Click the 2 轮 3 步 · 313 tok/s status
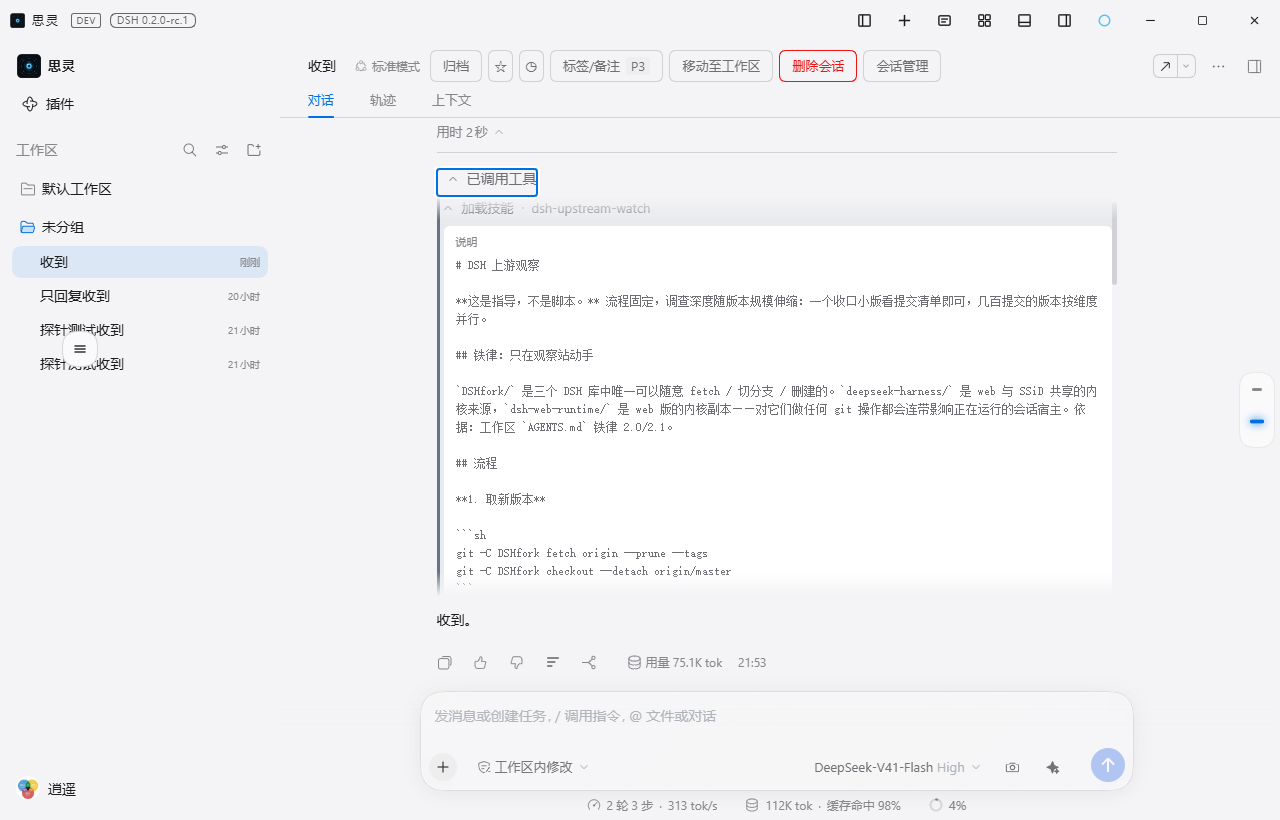Viewport: 1280px width, 820px height. click(652, 805)
